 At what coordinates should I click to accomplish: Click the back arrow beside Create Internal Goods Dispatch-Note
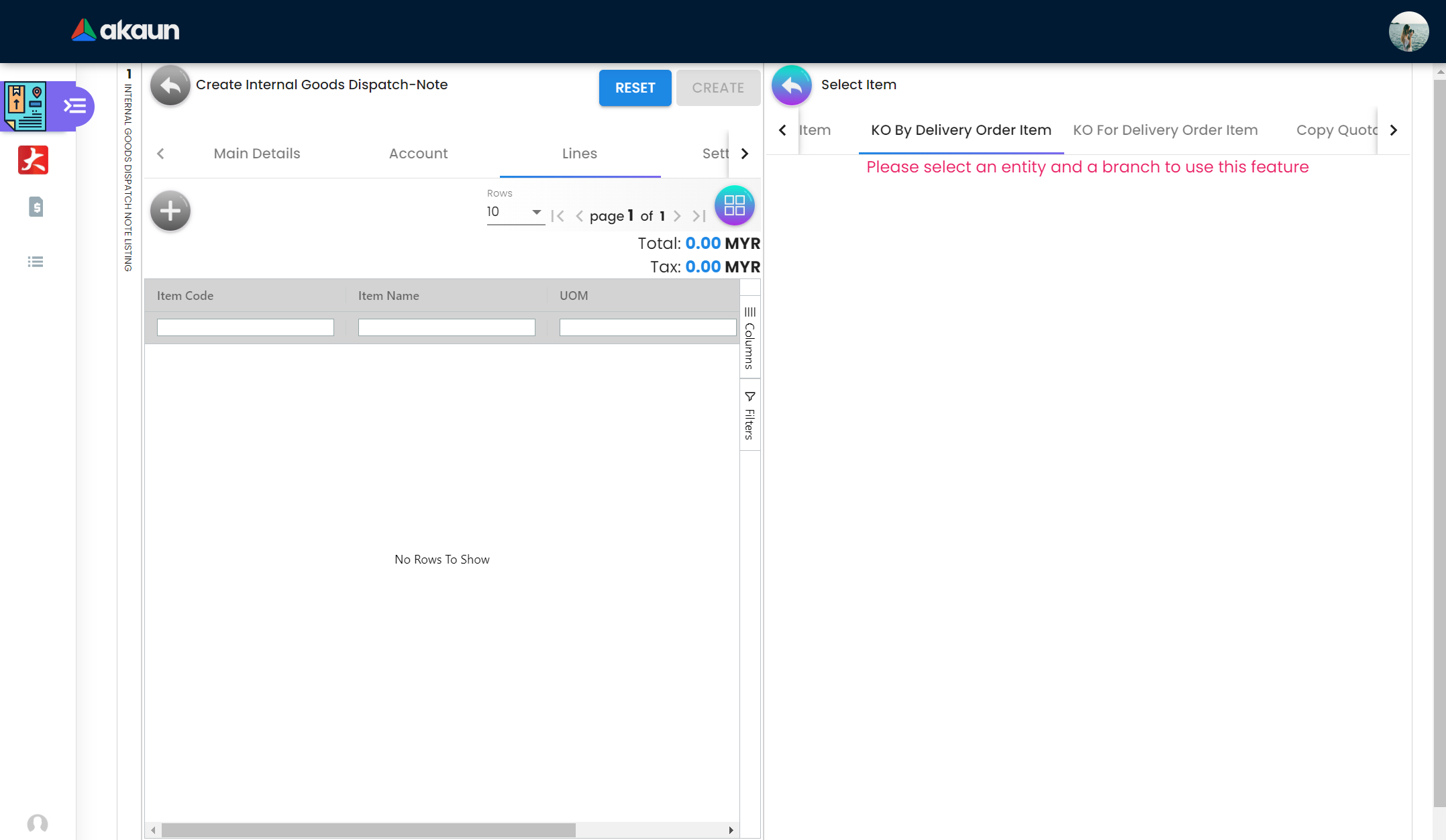[170, 86]
